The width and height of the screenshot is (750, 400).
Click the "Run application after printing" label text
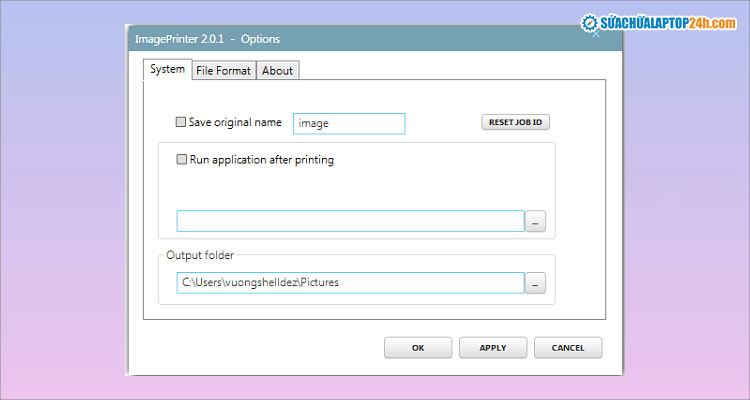click(262, 159)
